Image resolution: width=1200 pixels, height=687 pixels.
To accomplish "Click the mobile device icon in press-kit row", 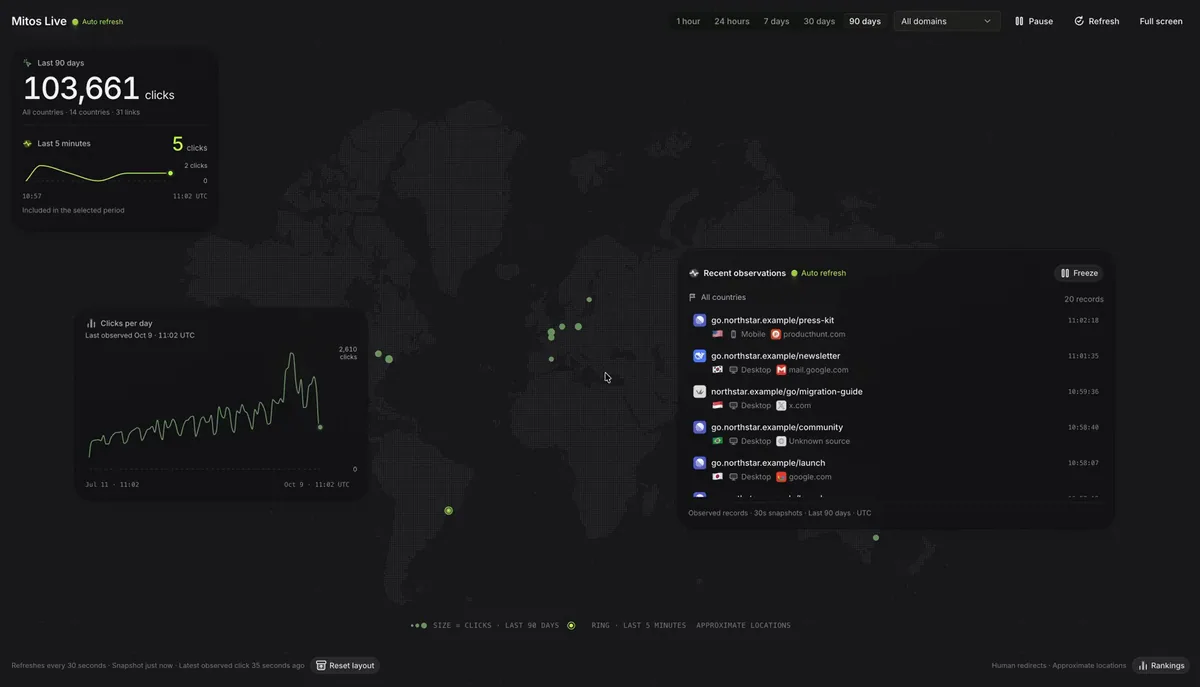I will pos(733,334).
